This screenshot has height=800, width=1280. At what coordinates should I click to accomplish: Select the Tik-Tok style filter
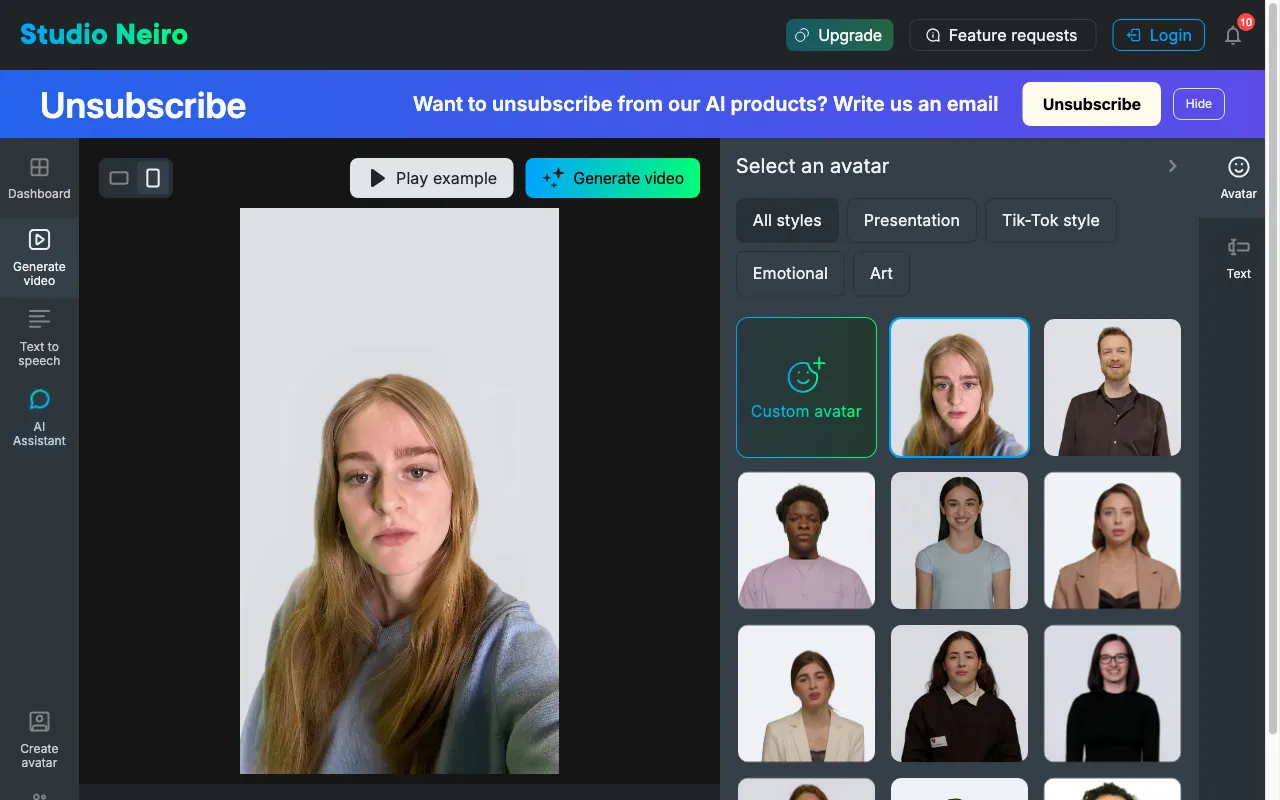click(1051, 220)
